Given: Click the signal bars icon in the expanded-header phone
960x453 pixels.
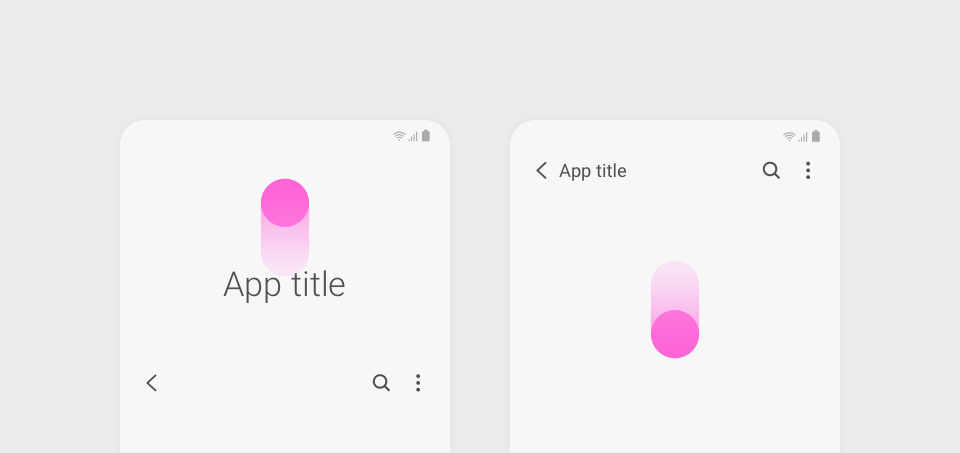Looking at the screenshot, I should pos(413,137).
